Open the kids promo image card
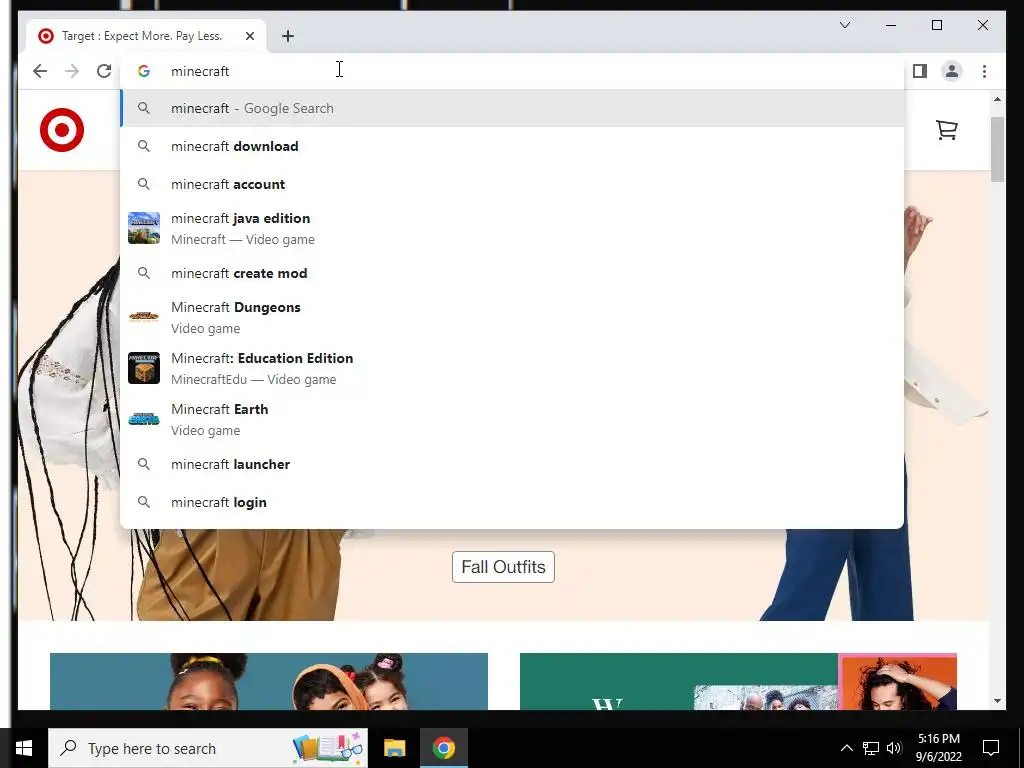Image resolution: width=1024 pixels, height=768 pixels. click(268, 681)
